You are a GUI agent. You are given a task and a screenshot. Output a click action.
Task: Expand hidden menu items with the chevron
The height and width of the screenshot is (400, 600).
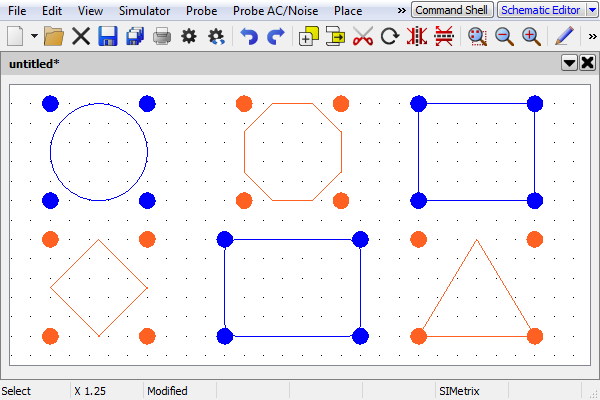pos(401,10)
